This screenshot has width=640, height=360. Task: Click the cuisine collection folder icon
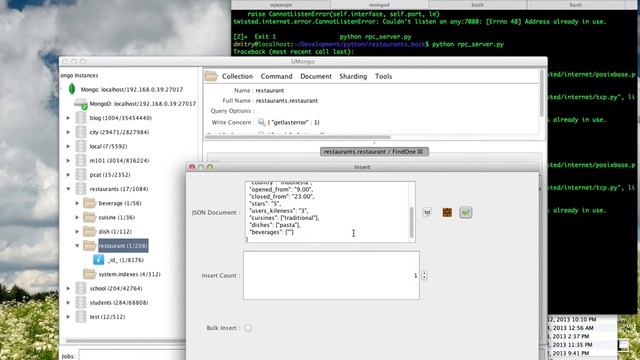click(x=89, y=217)
